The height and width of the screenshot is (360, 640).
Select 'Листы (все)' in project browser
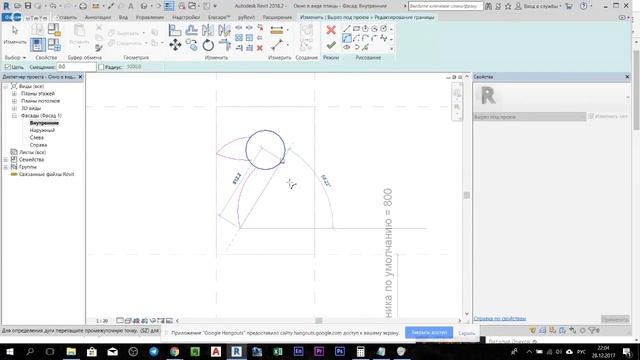coord(32,152)
